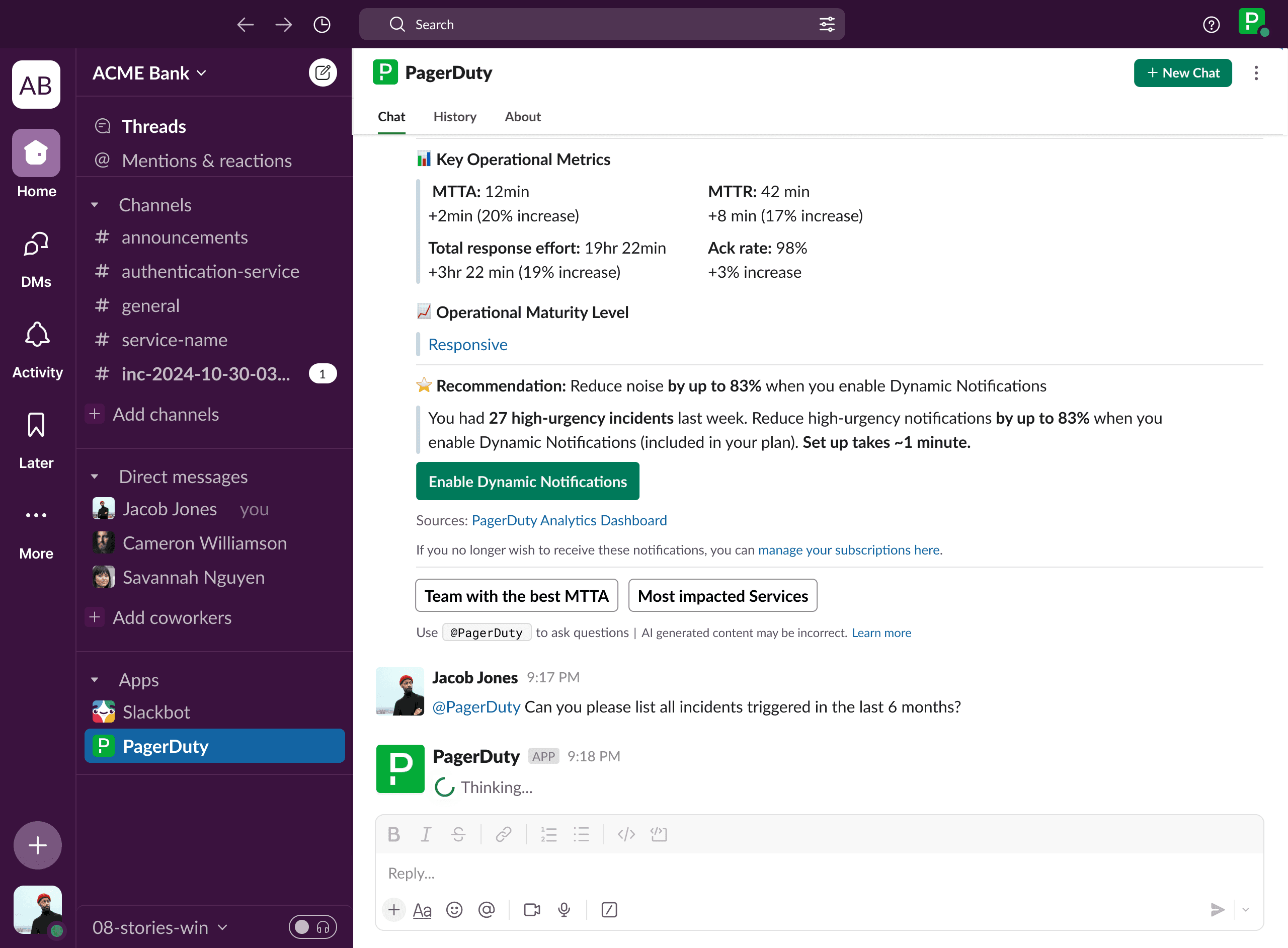Toggle the Aa formatting visibility
This screenshot has width=1288, height=948.
[422, 910]
